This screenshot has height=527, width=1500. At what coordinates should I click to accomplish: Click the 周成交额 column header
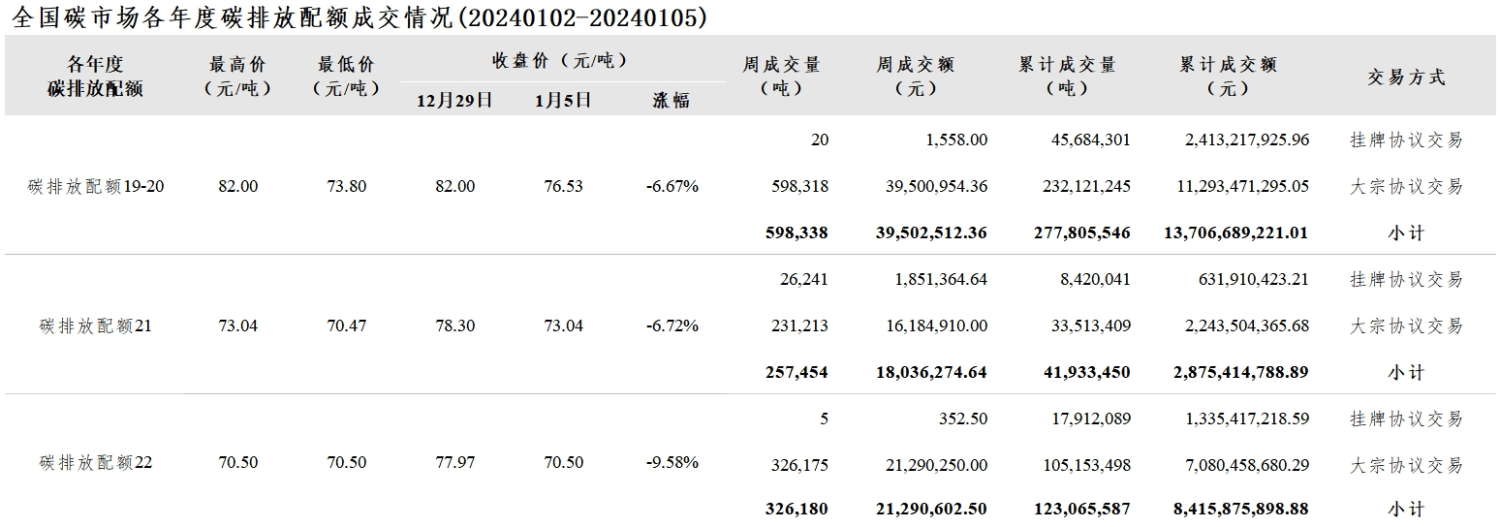915,76
